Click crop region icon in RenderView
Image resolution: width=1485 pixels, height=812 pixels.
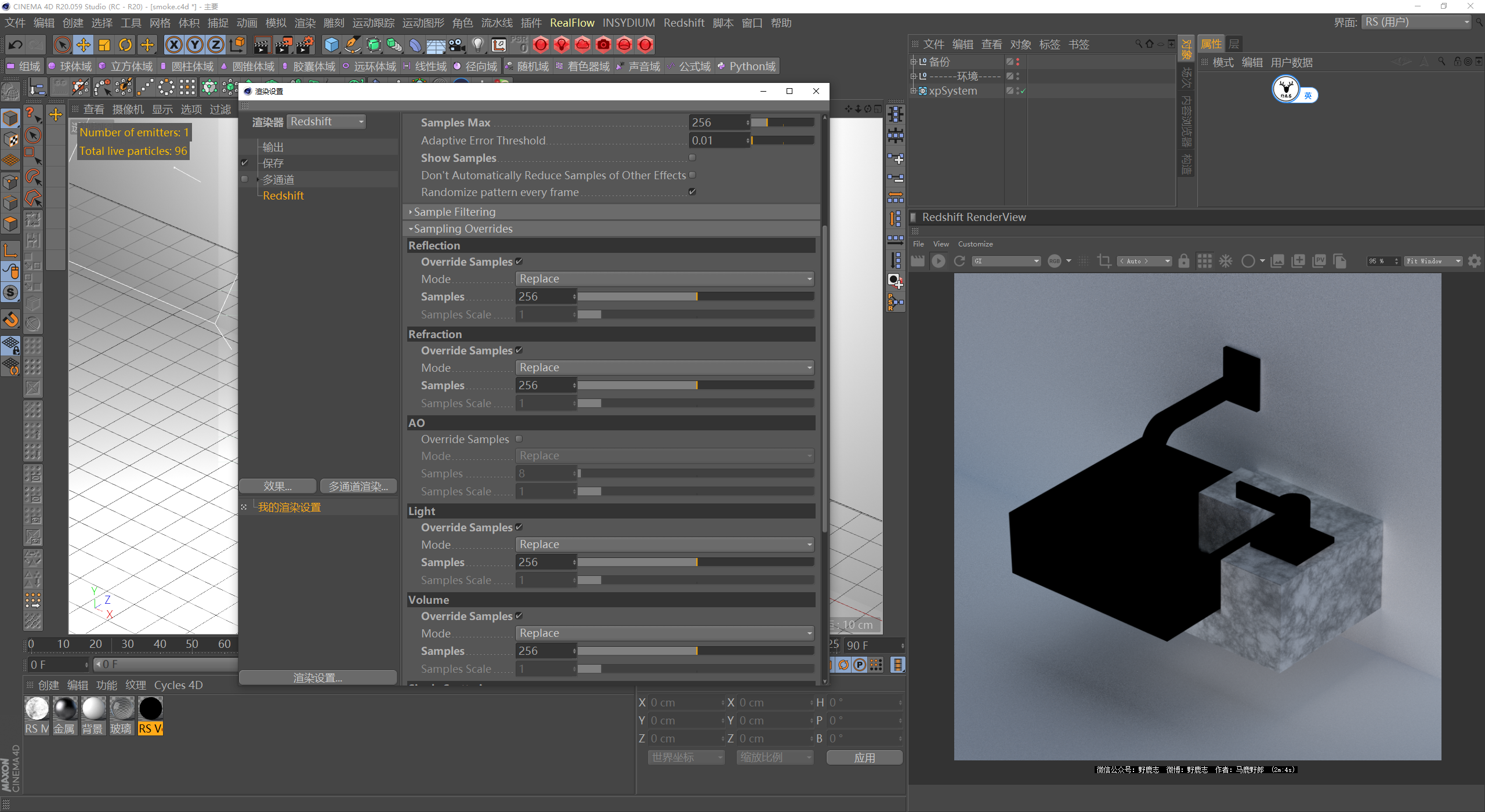pos(1104,261)
